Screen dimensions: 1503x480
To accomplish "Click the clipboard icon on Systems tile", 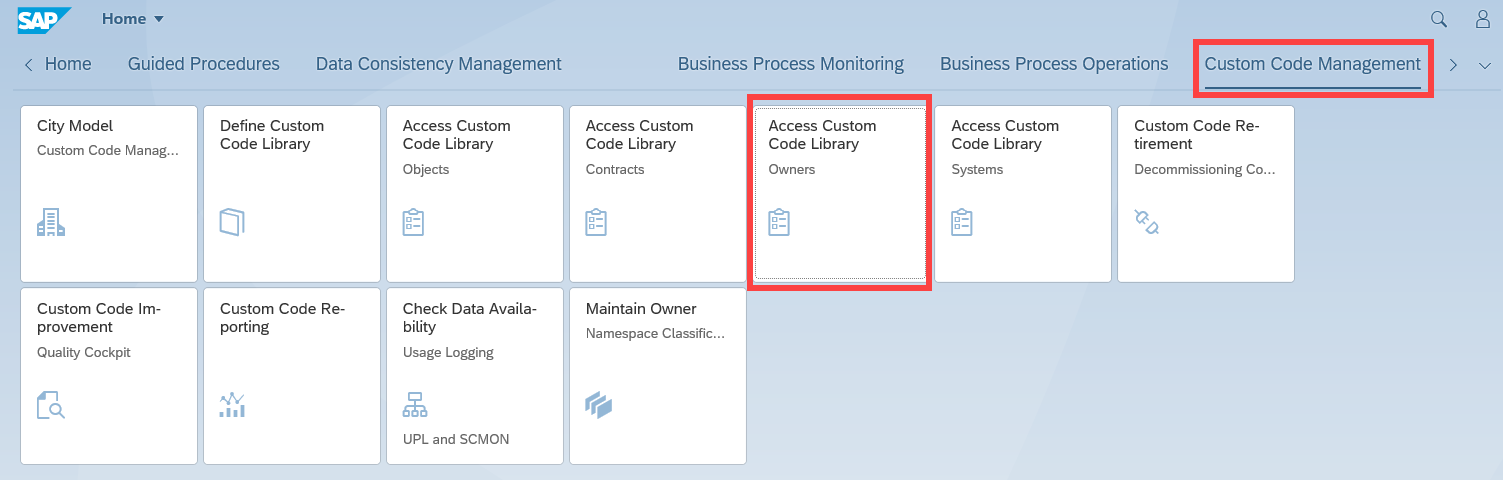I will [x=963, y=222].
